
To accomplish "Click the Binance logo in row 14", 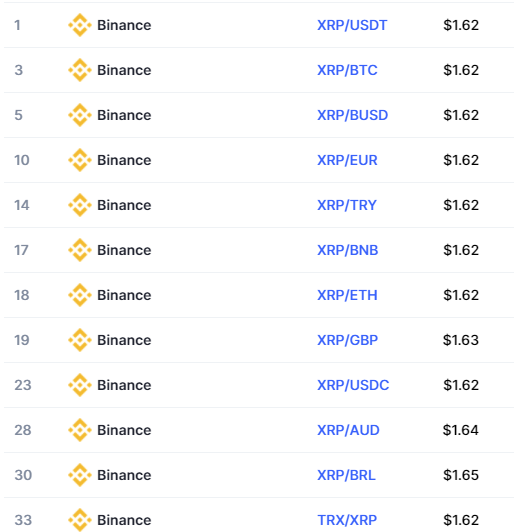I will coord(80,205).
